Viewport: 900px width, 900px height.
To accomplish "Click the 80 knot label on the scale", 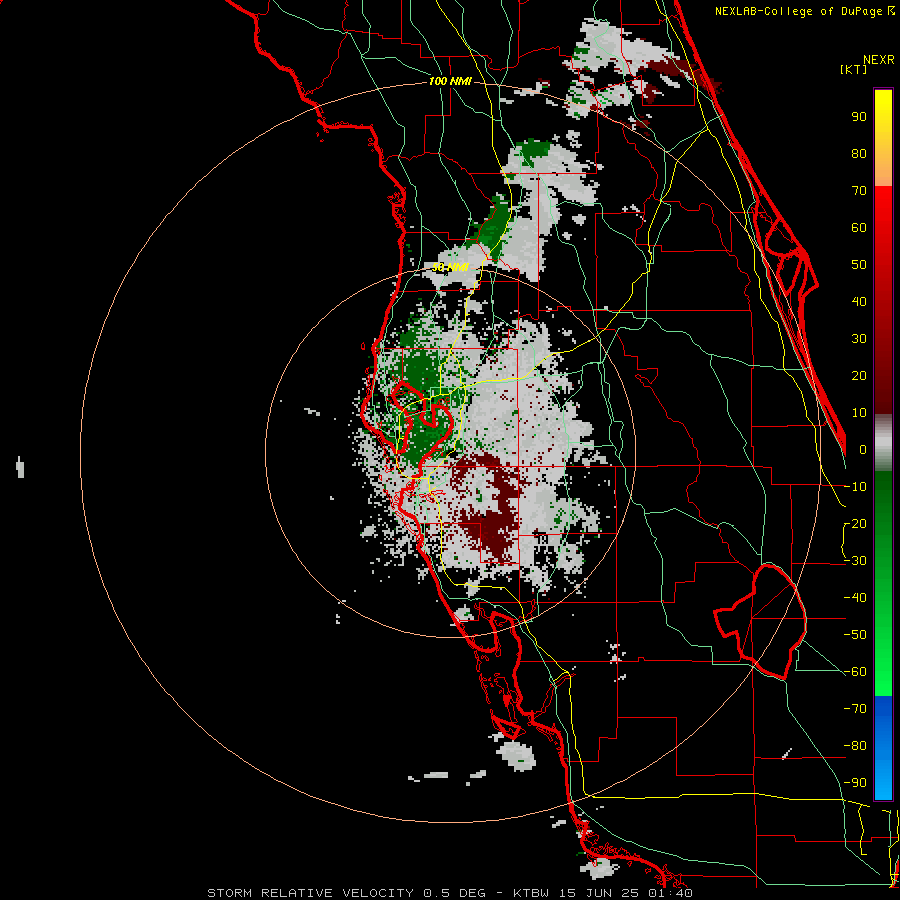I will click(x=859, y=153).
